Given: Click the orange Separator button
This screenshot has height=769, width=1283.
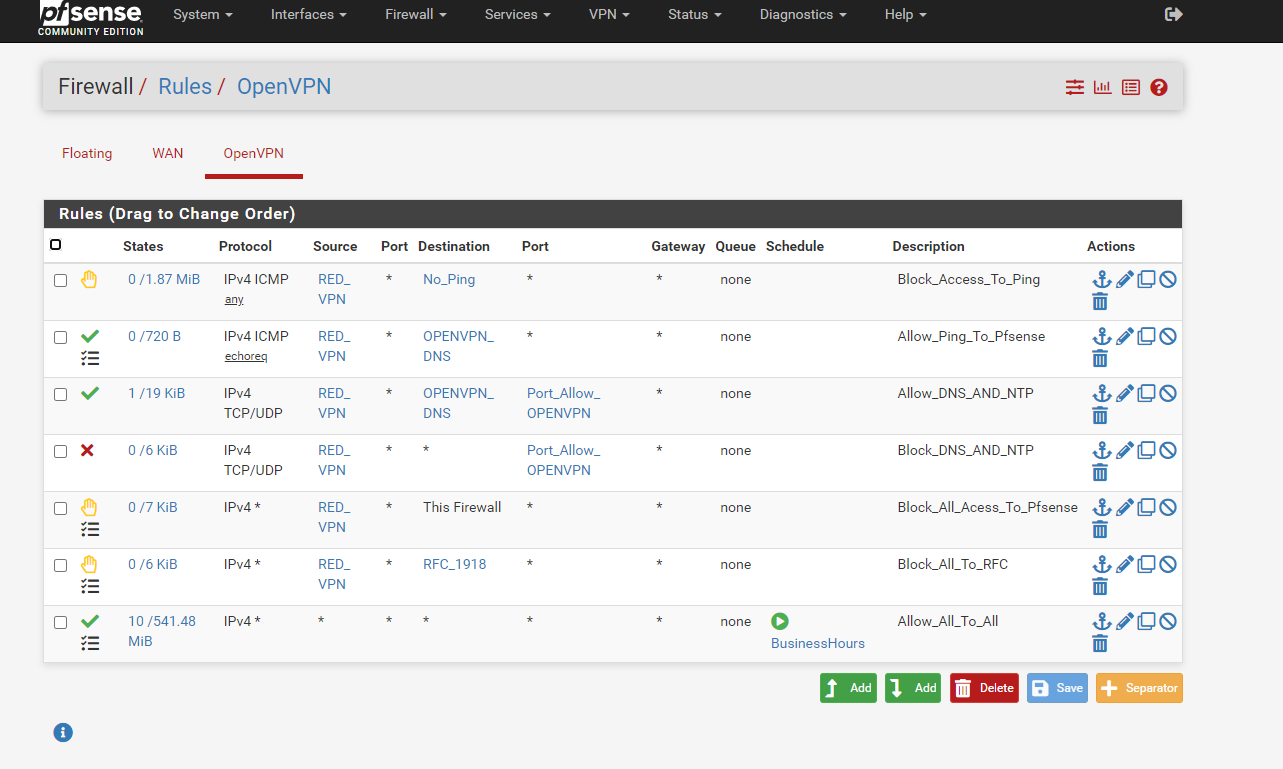Looking at the screenshot, I should [1139, 688].
